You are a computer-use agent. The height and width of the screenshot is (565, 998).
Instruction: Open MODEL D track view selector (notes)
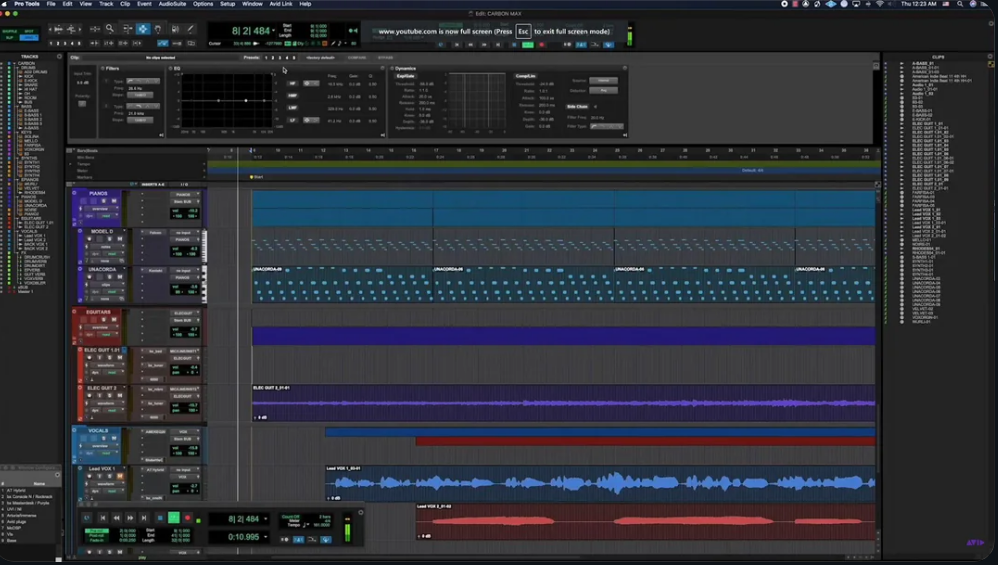tap(106, 247)
